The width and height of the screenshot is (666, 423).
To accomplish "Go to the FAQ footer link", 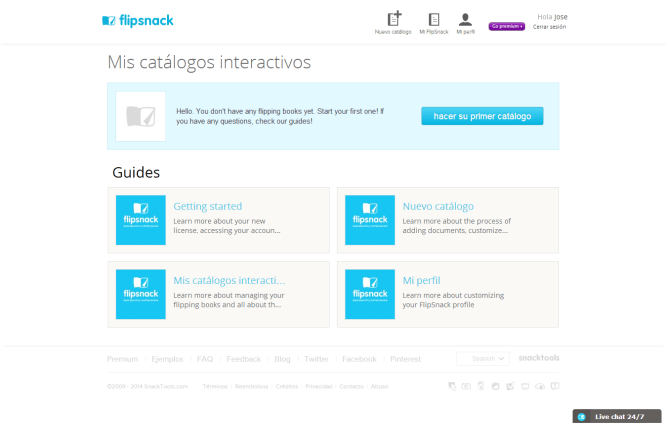I will (x=205, y=358).
